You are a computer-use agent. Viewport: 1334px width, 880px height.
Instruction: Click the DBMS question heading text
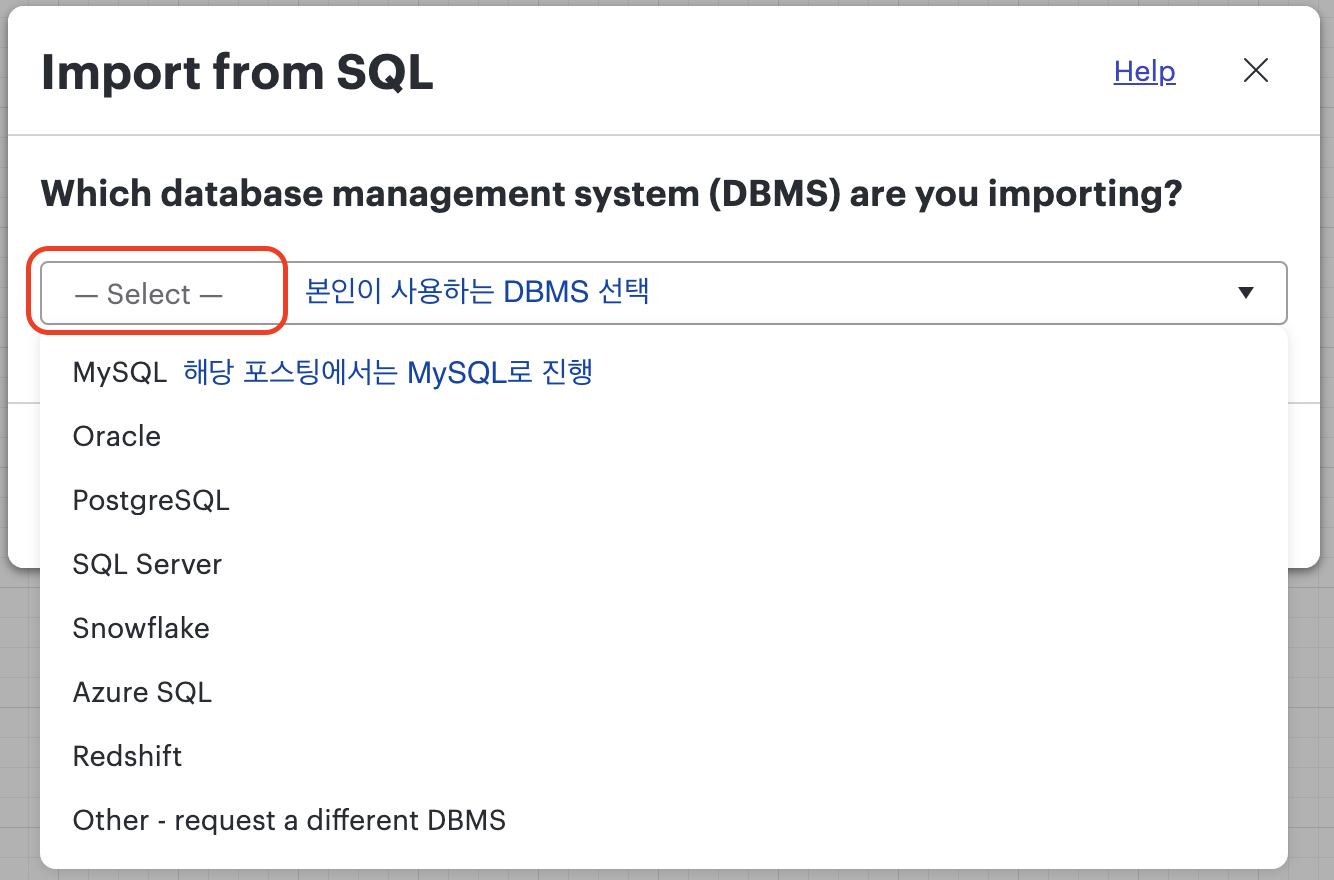(x=611, y=193)
